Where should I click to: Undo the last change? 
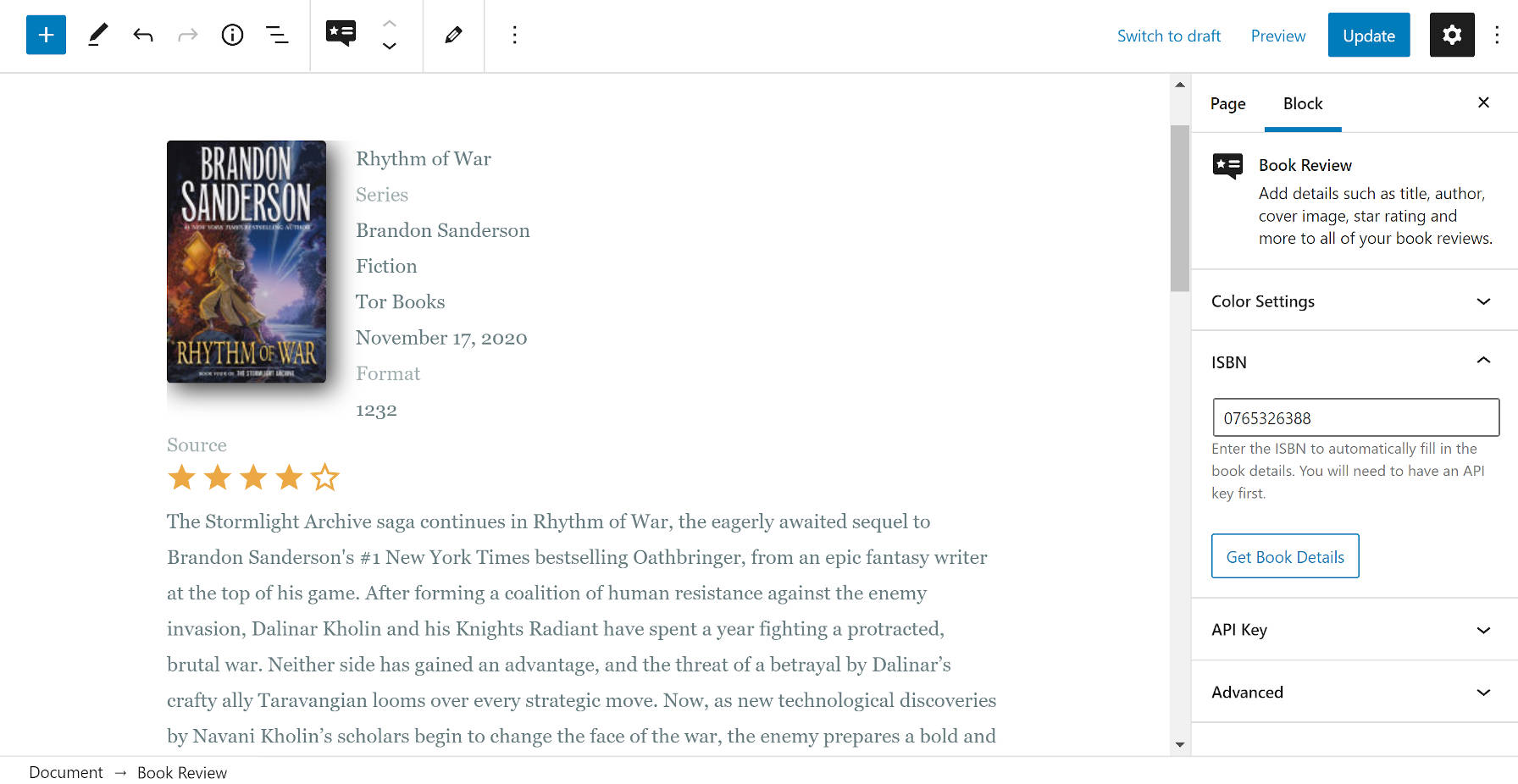point(143,35)
